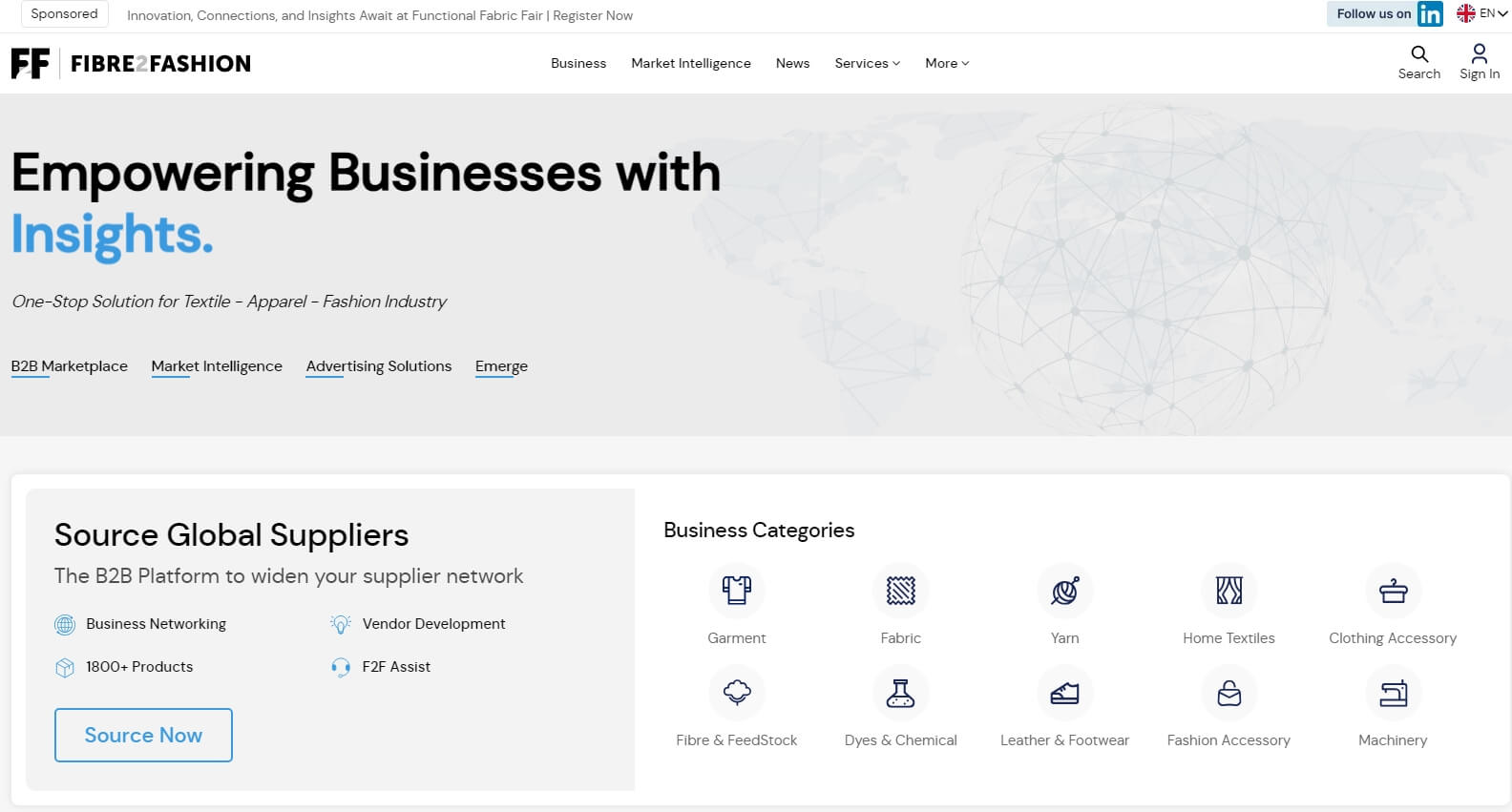1512x812 pixels.
Task: Open the Clothing Accessory category icon
Action: [x=1393, y=591]
